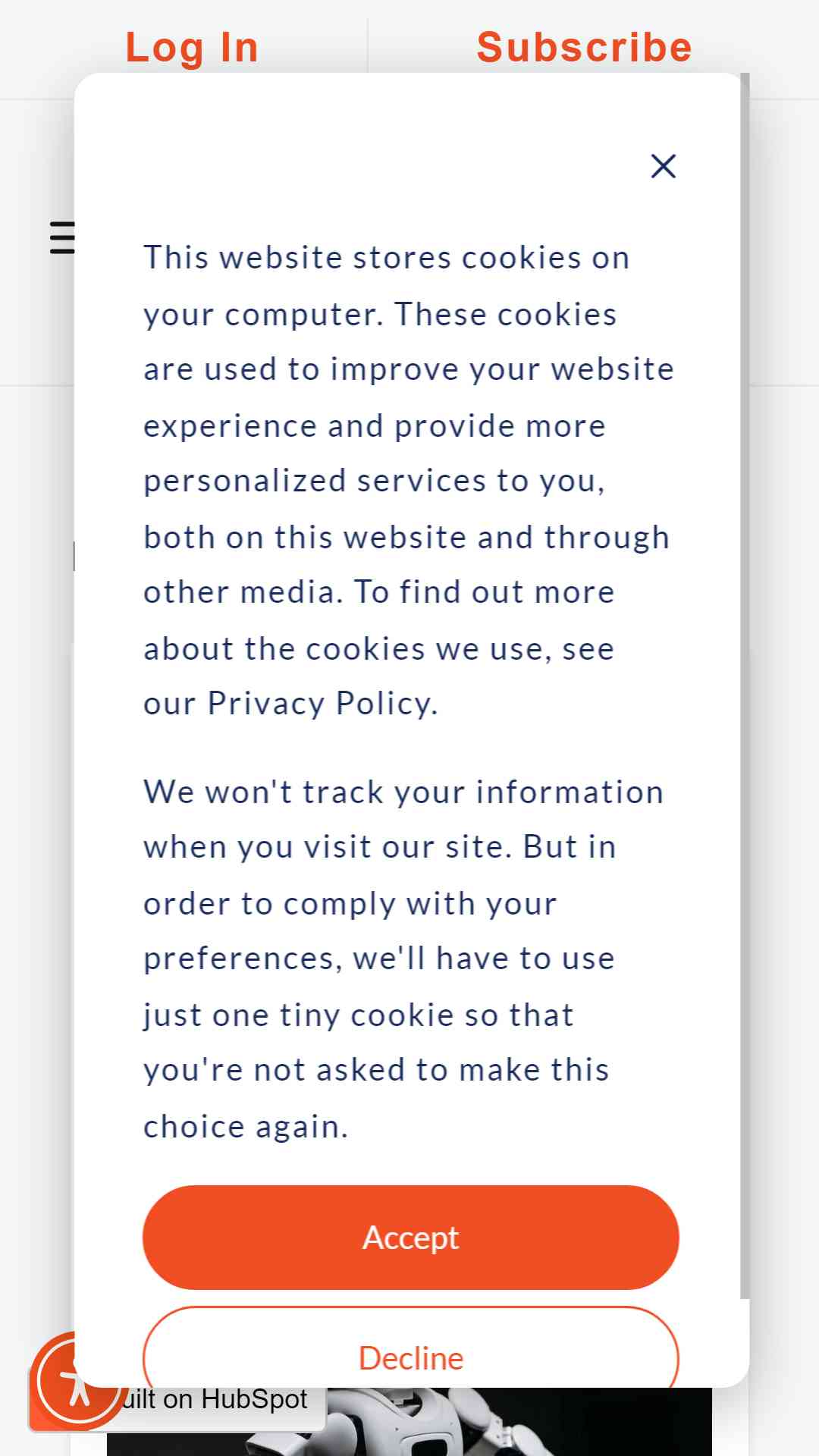
Task: Click the Subscribe link in the header
Action: (584, 48)
